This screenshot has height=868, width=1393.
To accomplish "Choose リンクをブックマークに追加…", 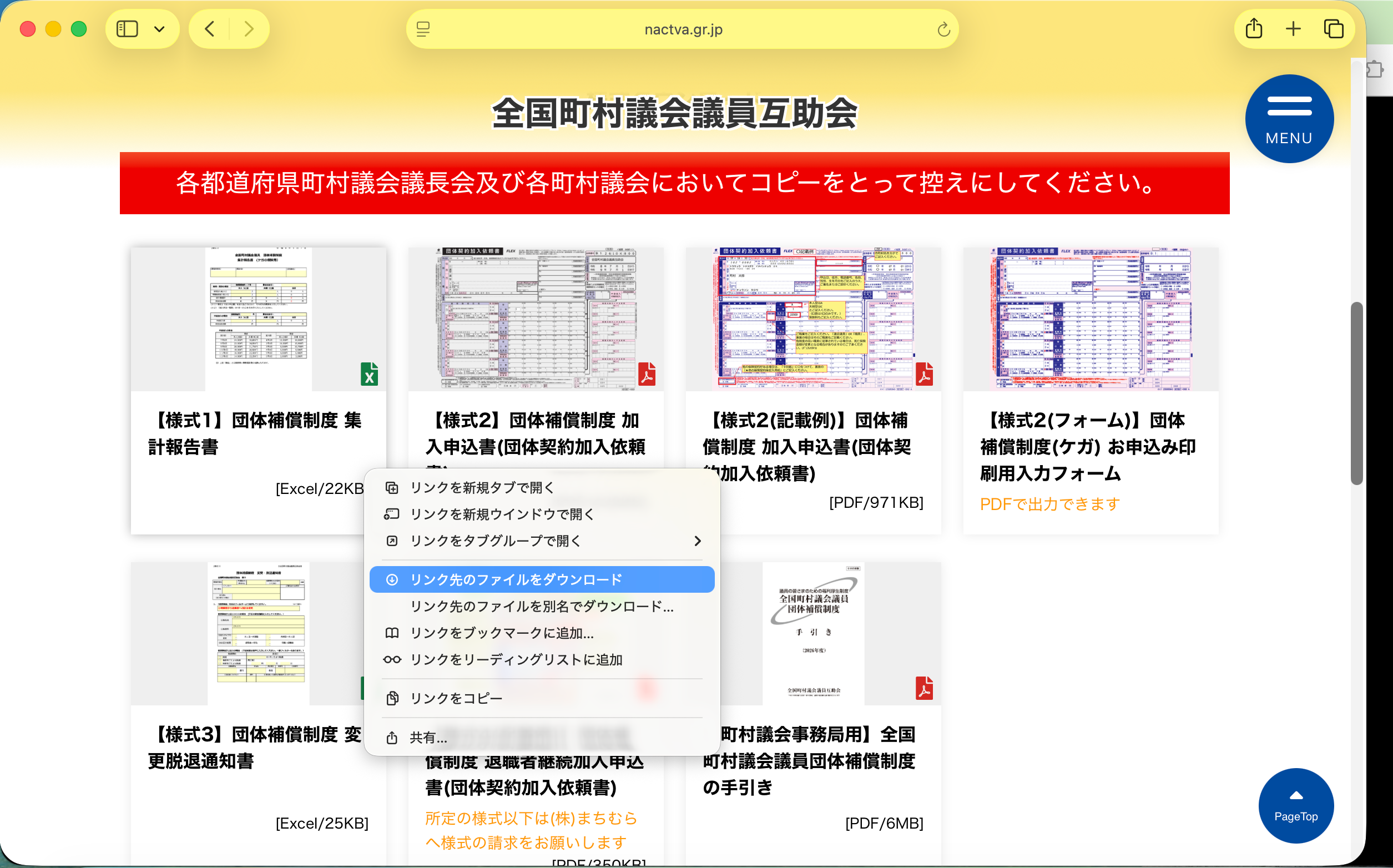I will (542, 633).
